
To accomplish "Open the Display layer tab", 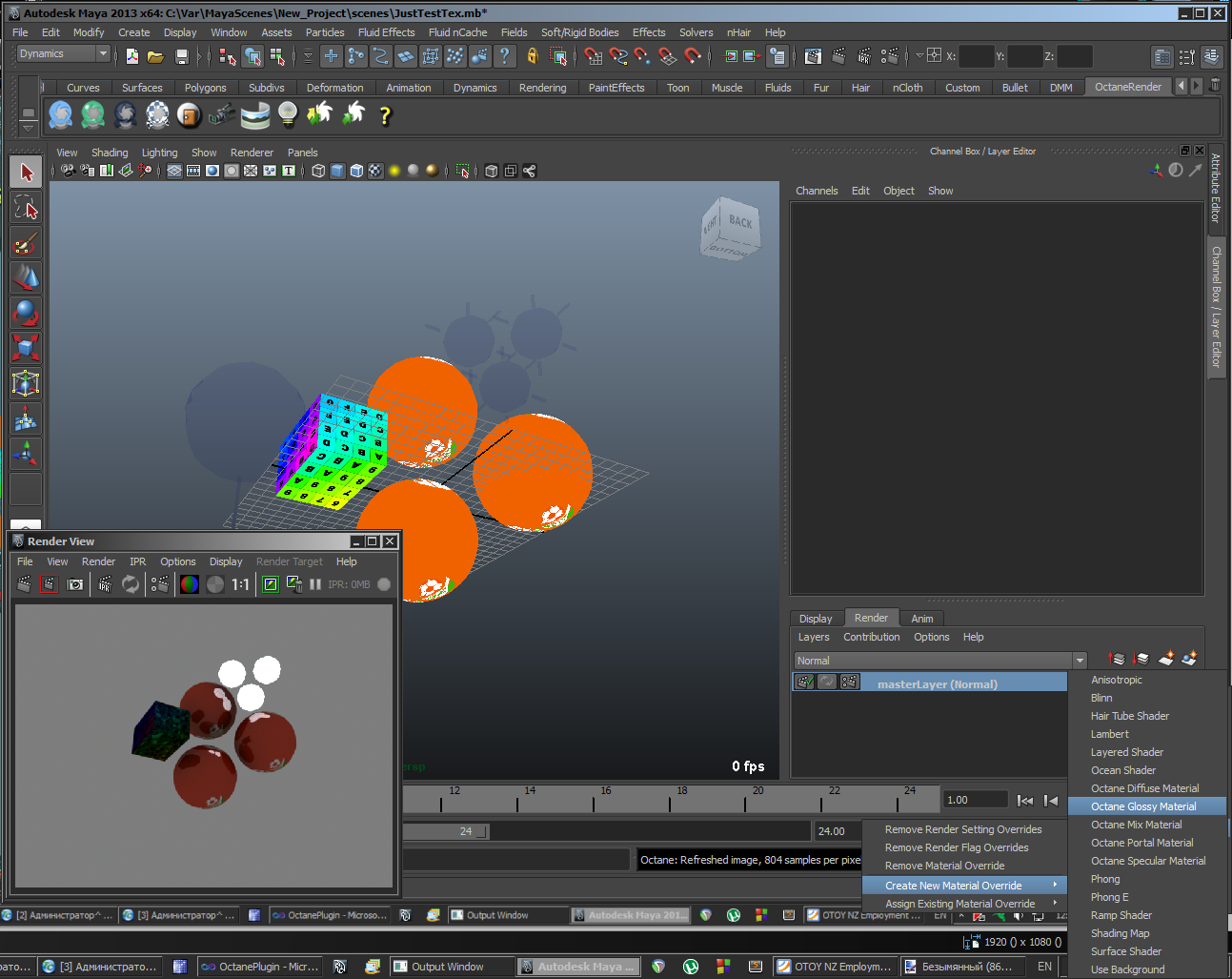I will click(816, 619).
